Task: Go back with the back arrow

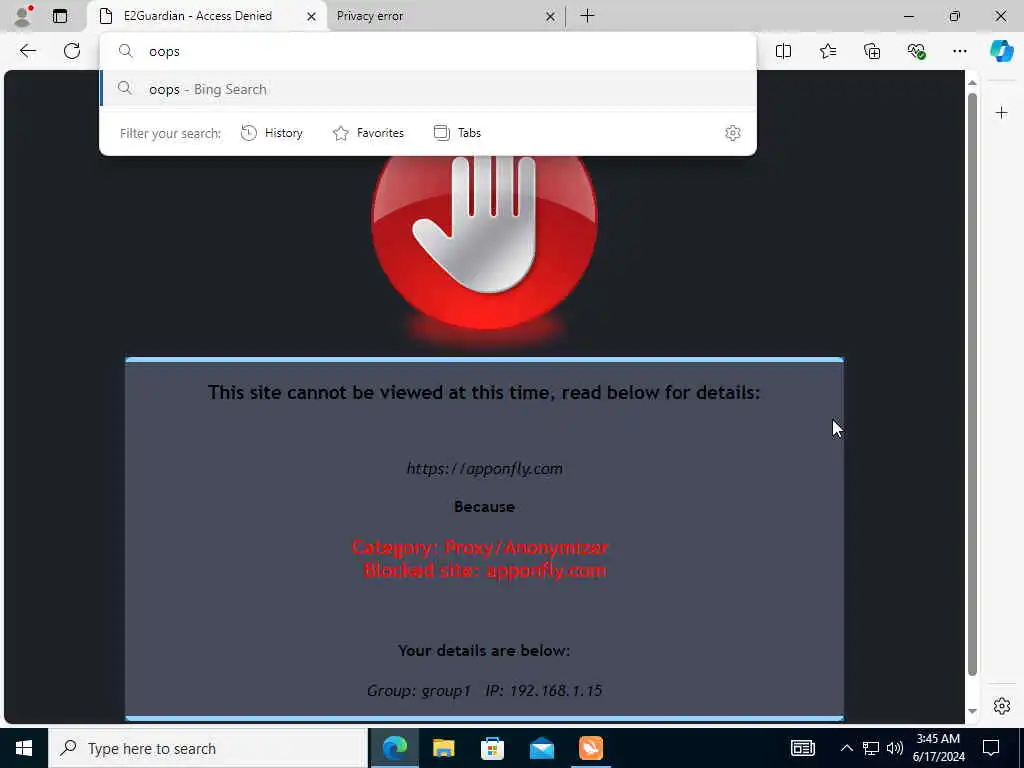Action: (27, 51)
